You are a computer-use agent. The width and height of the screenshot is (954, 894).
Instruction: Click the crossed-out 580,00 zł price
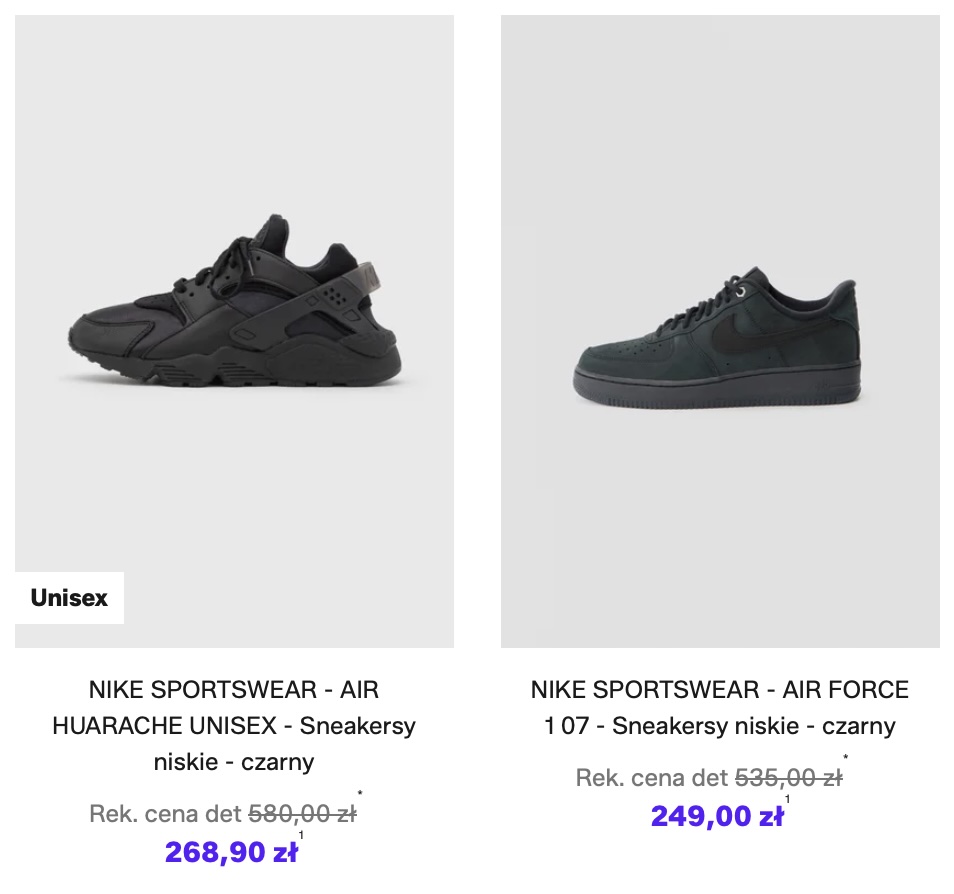[302, 814]
